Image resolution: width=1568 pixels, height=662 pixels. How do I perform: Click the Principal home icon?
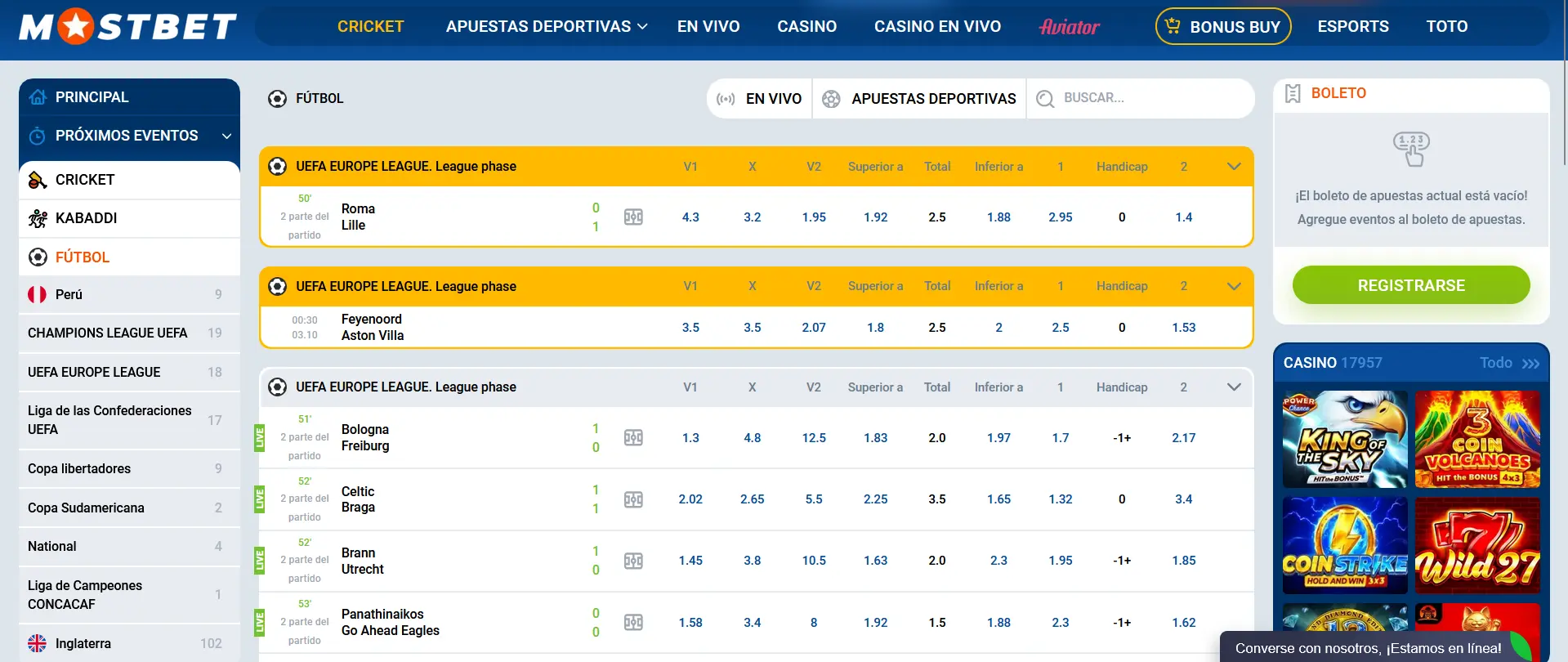(38, 97)
